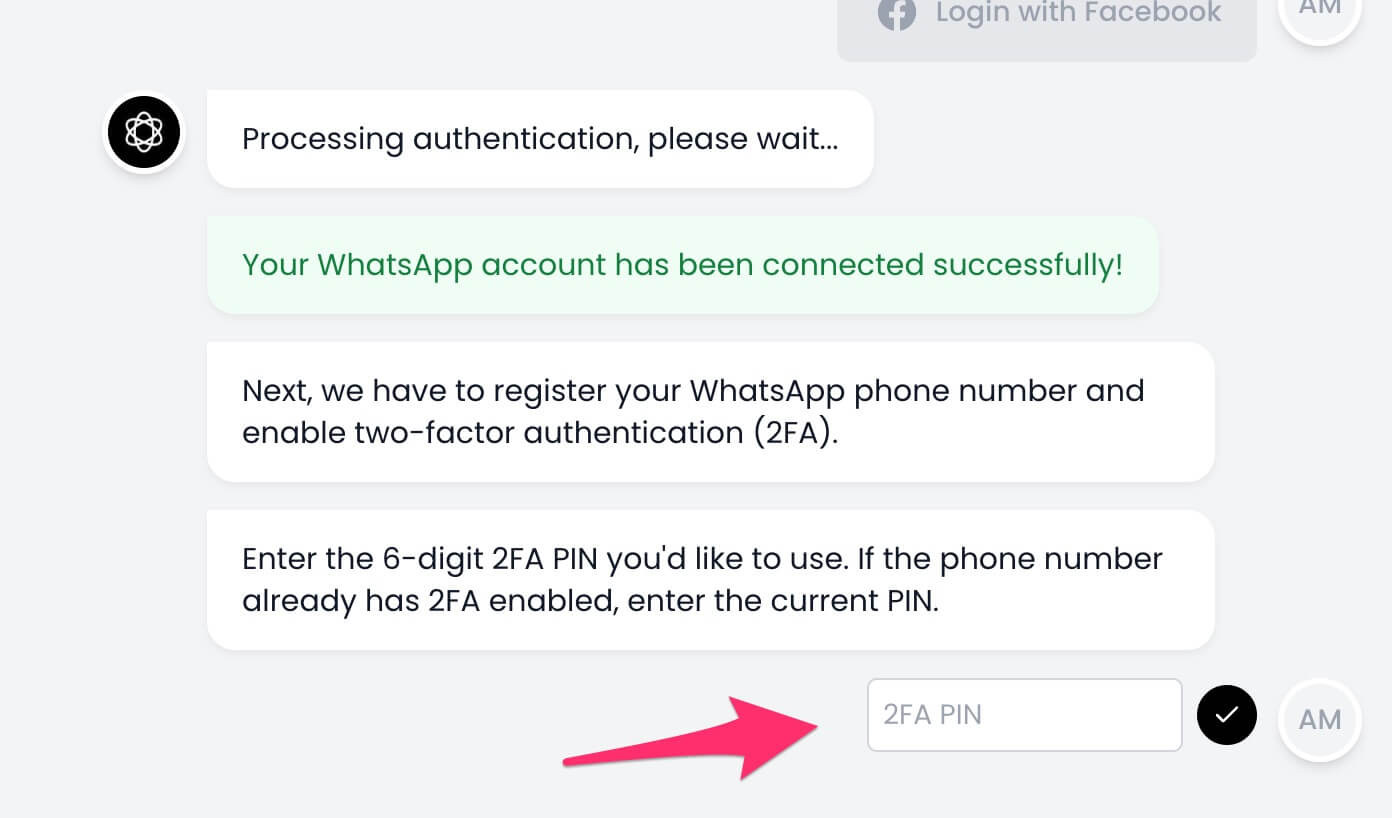
Task: Submit PIN with the black checkmark button
Action: [x=1227, y=715]
